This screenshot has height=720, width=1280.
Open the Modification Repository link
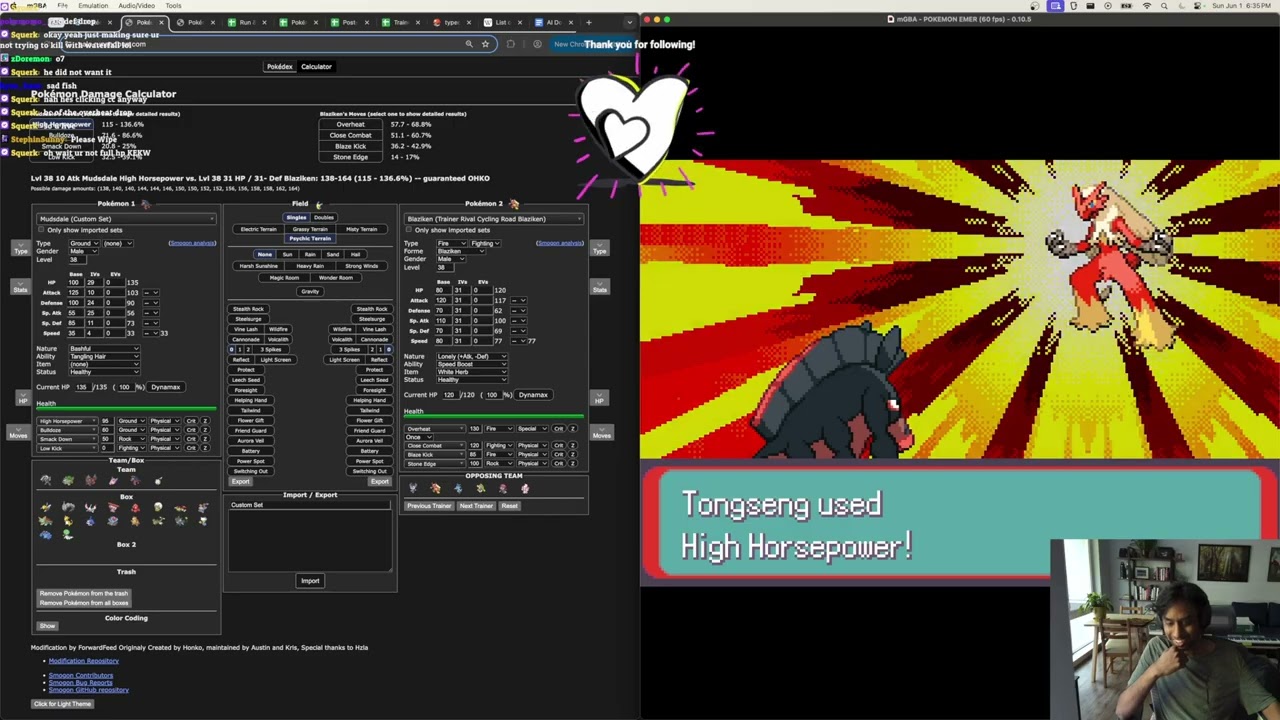tap(83, 661)
